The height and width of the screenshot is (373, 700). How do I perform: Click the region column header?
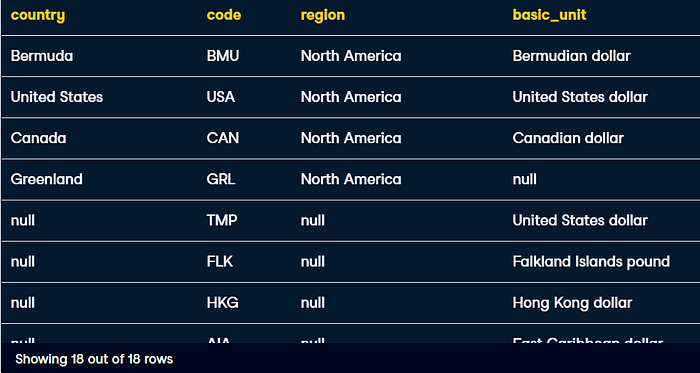point(323,15)
